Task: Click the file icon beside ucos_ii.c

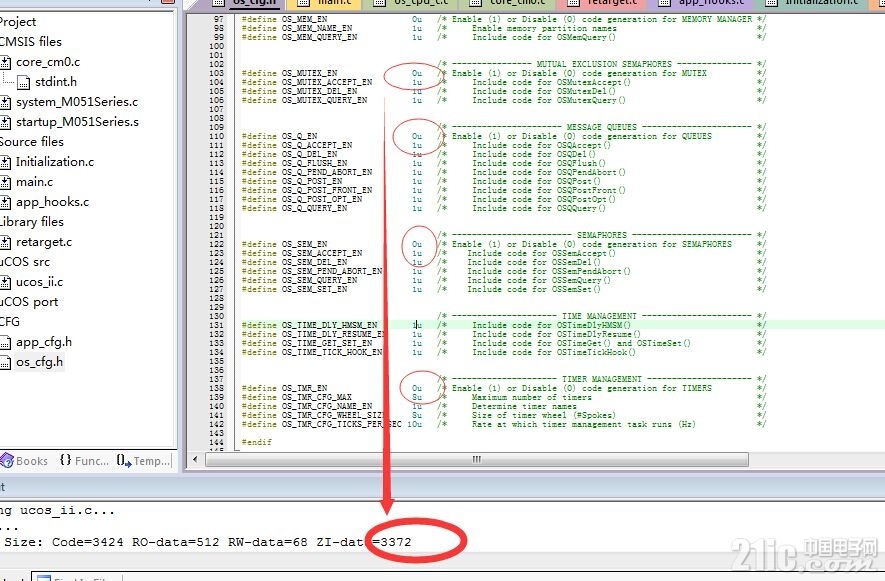Action: (5, 282)
